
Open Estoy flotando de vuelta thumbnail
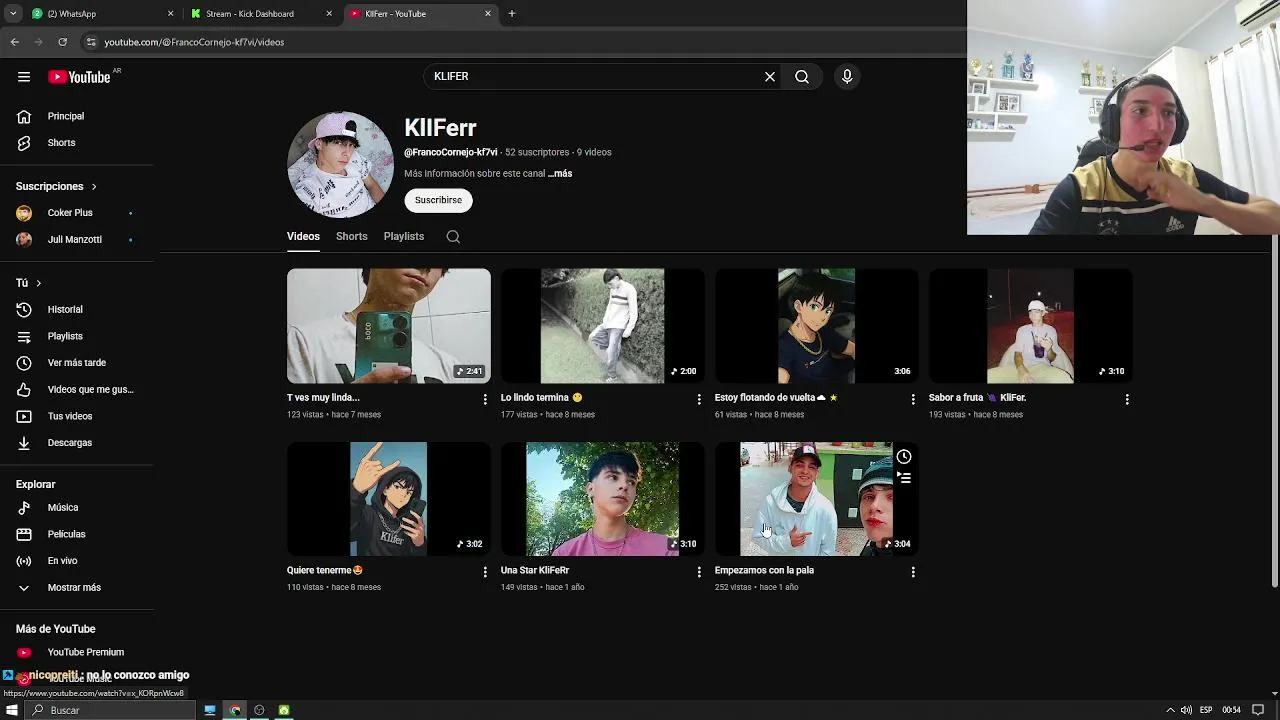(817, 326)
